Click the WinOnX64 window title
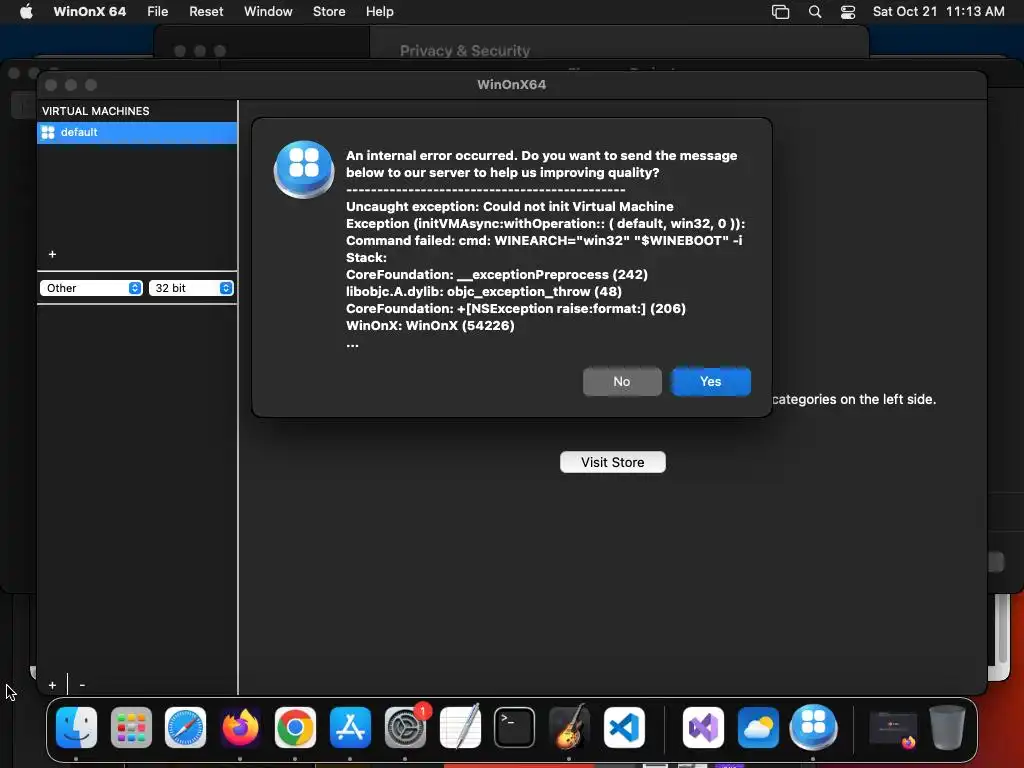The height and width of the screenshot is (768, 1024). (x=511, y=84)
